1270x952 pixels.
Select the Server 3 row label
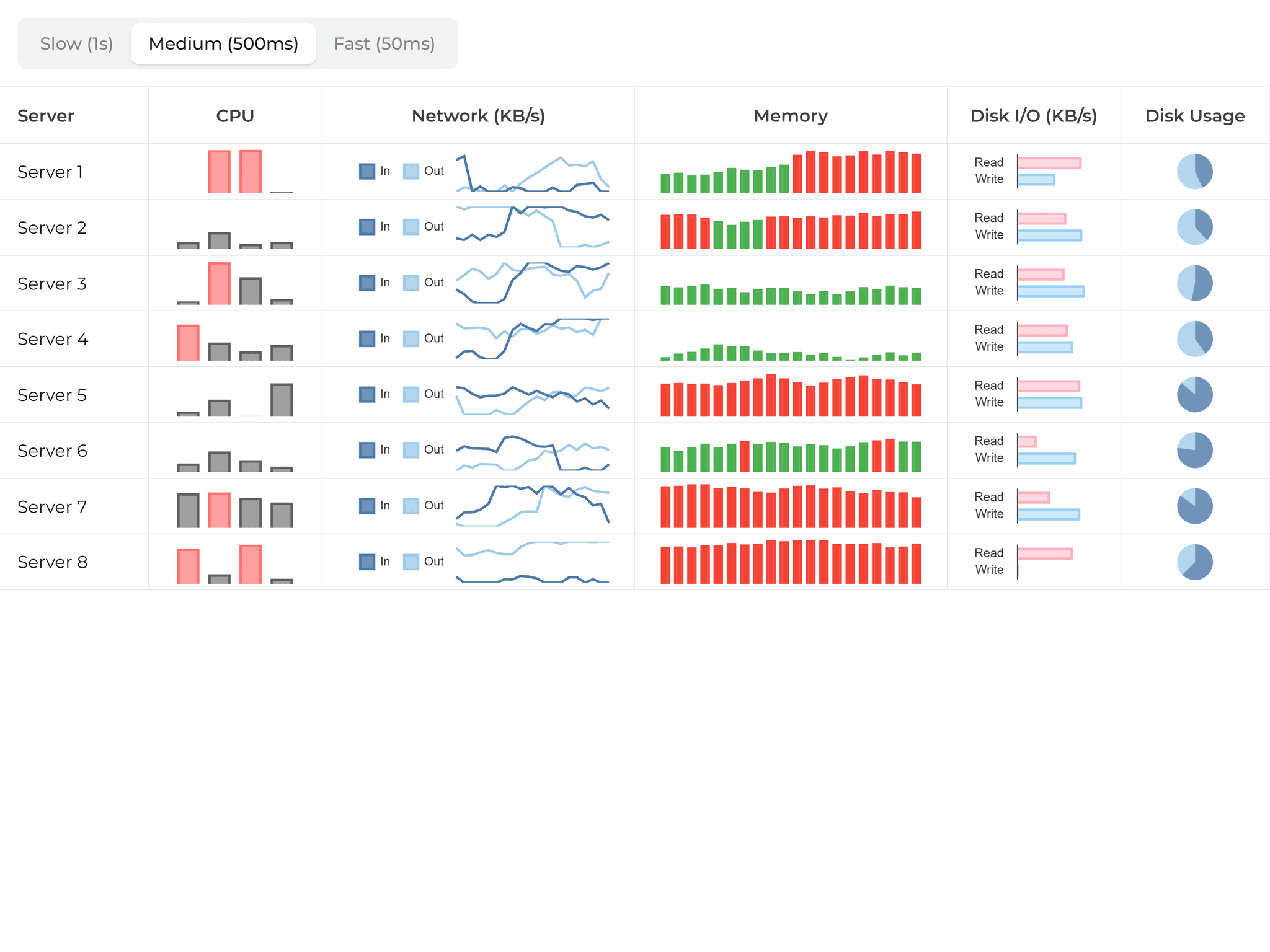point(52,283)
